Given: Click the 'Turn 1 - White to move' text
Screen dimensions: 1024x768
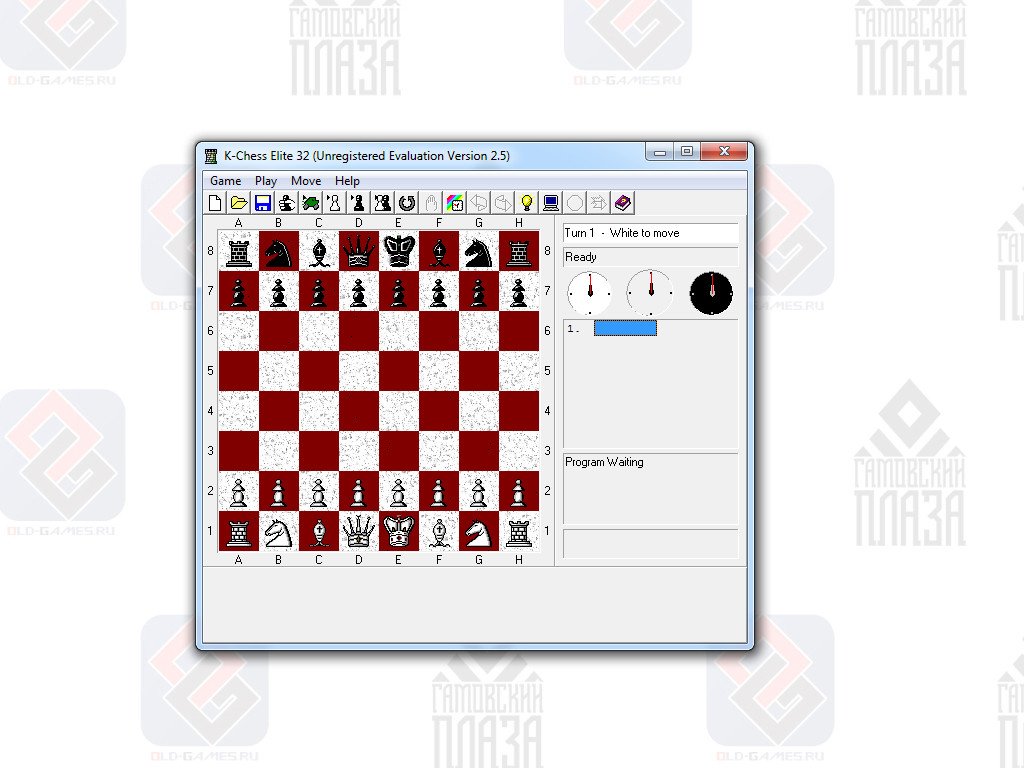Looking at the screenshot, I should 622,233.
